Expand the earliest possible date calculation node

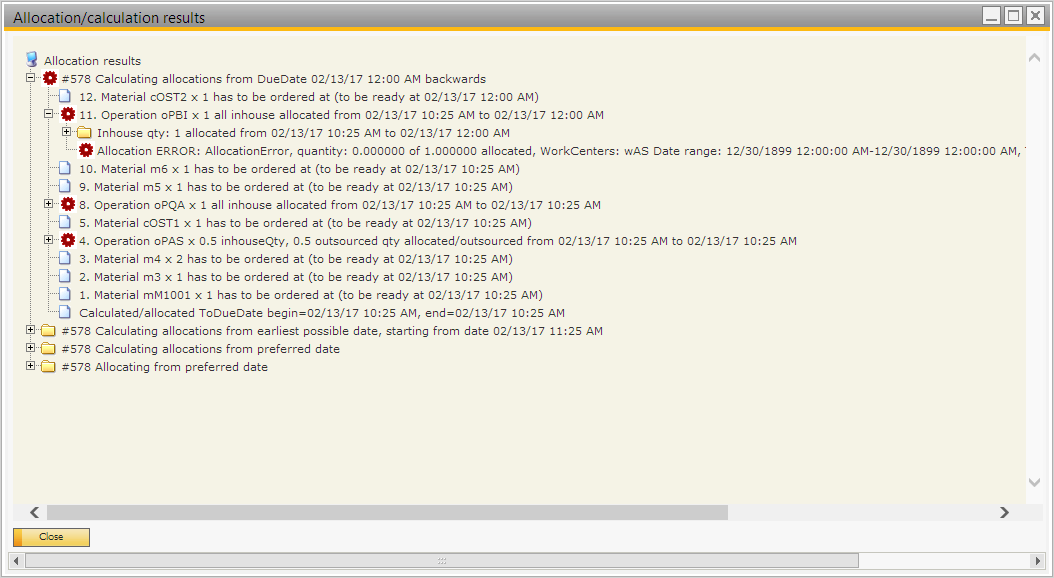point(31,331)
